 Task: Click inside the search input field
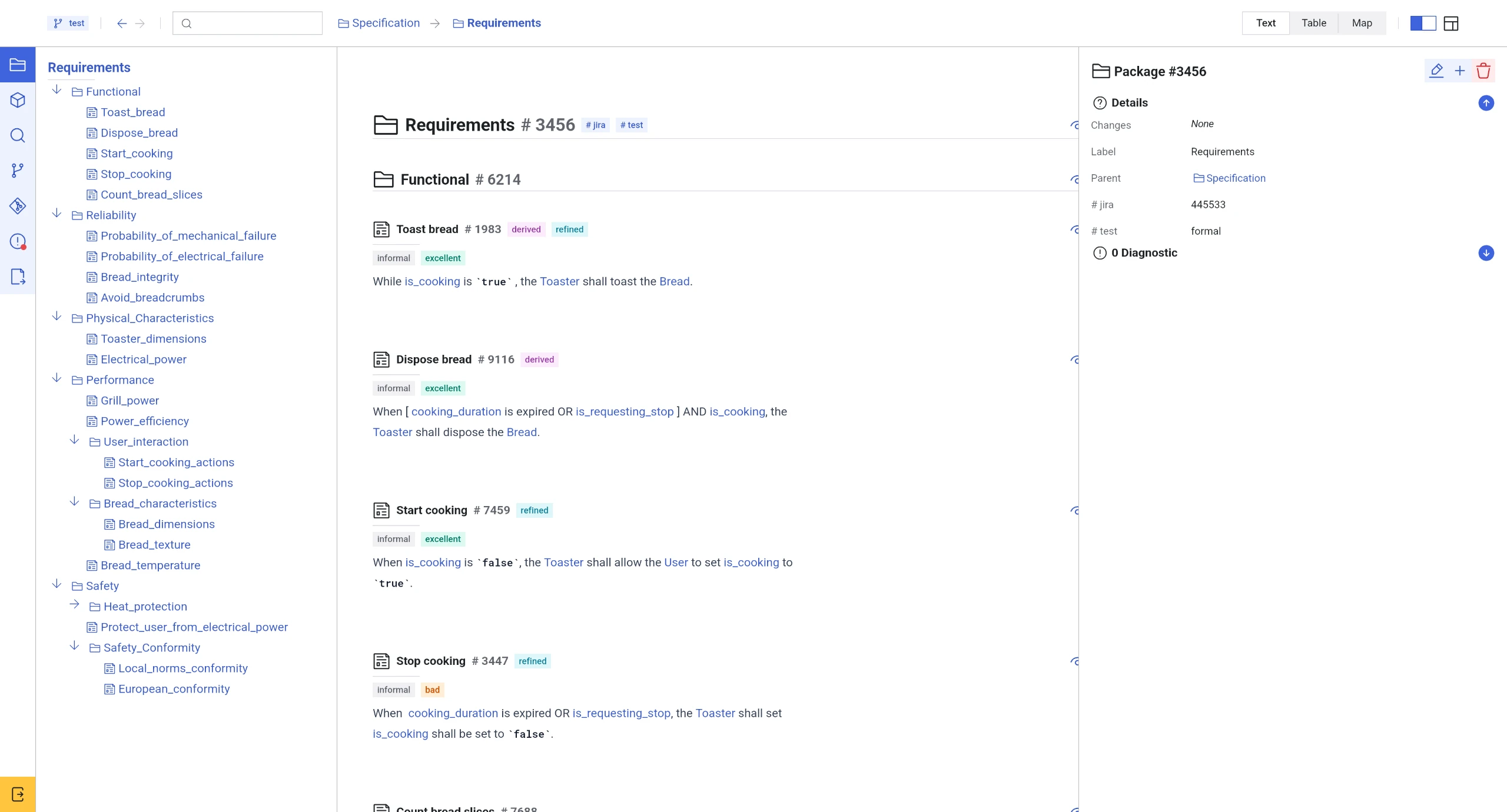click(x=253, y=24)
